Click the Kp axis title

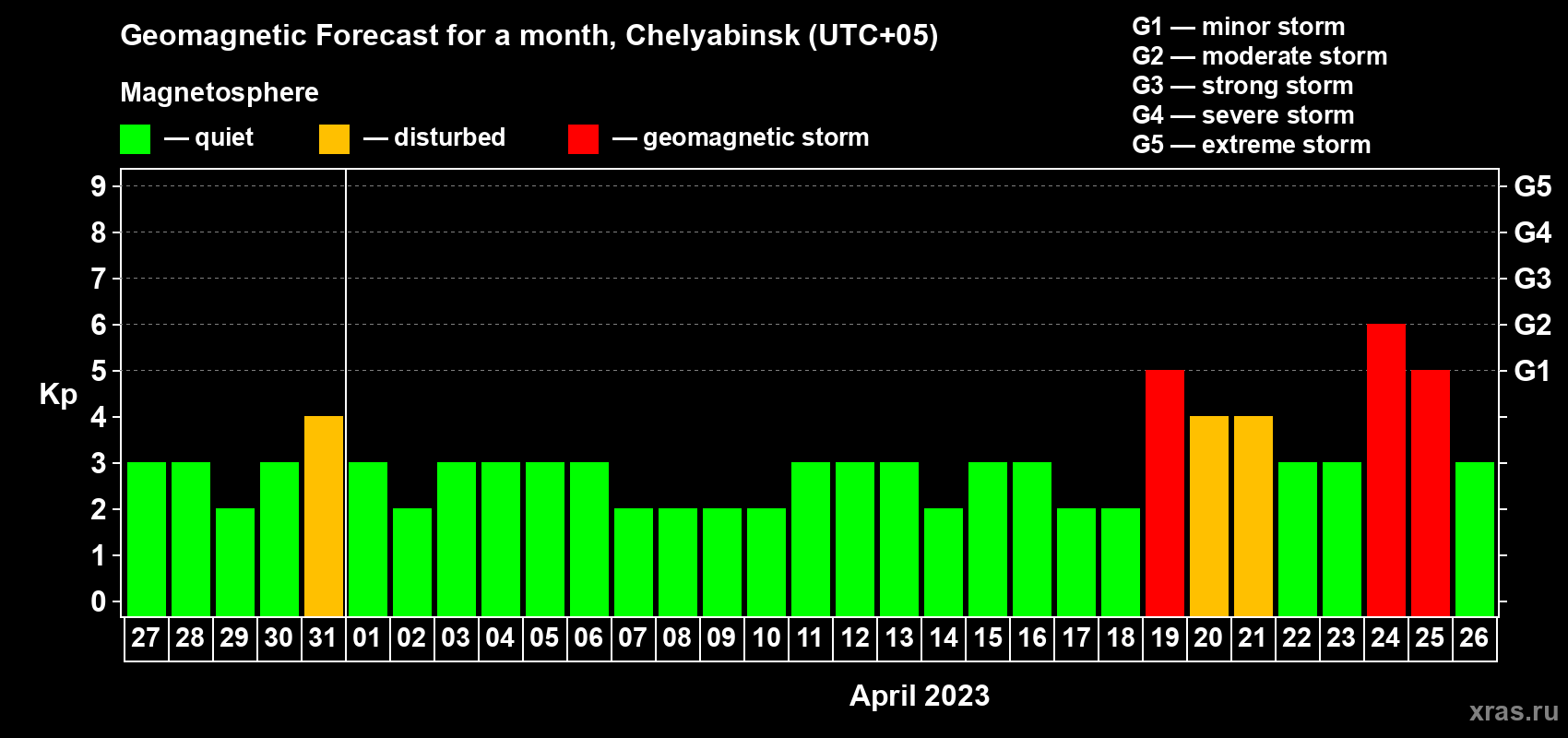click(x=58, y=395)
